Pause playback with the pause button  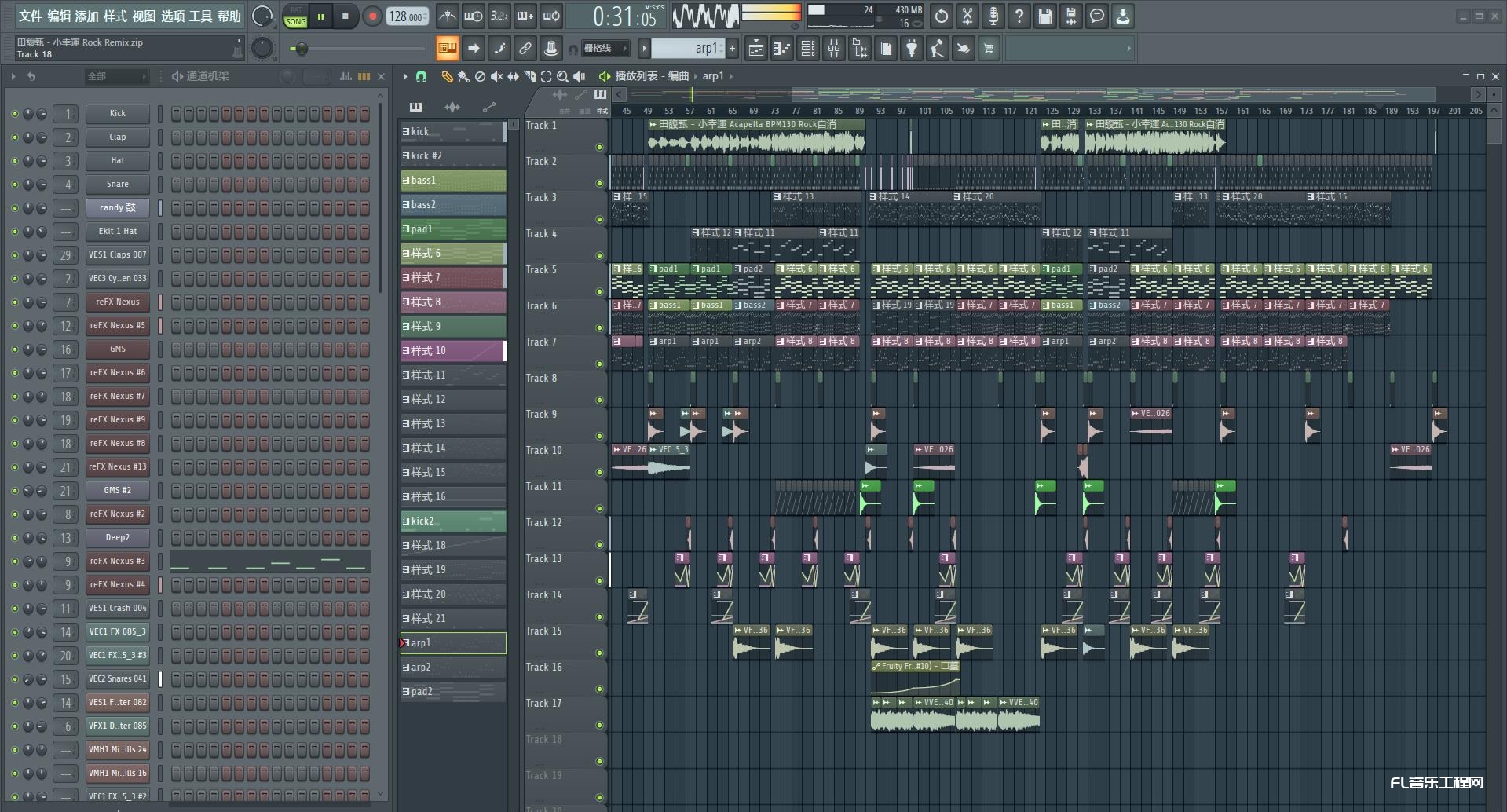pos(320,16)
